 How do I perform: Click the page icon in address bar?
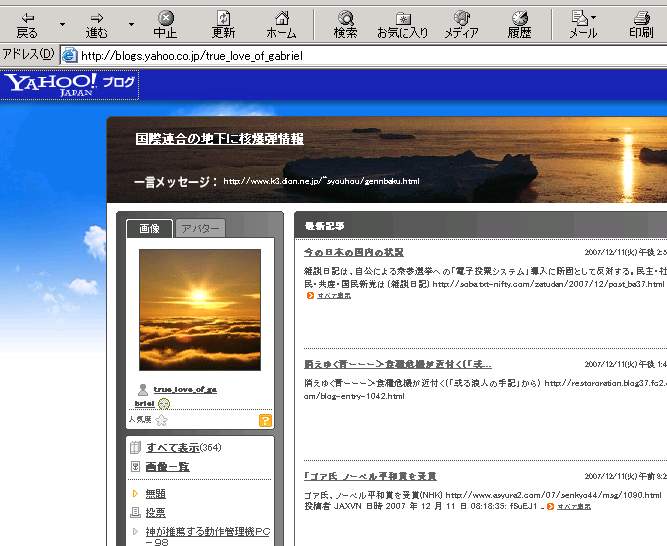[x=70, y=56]
